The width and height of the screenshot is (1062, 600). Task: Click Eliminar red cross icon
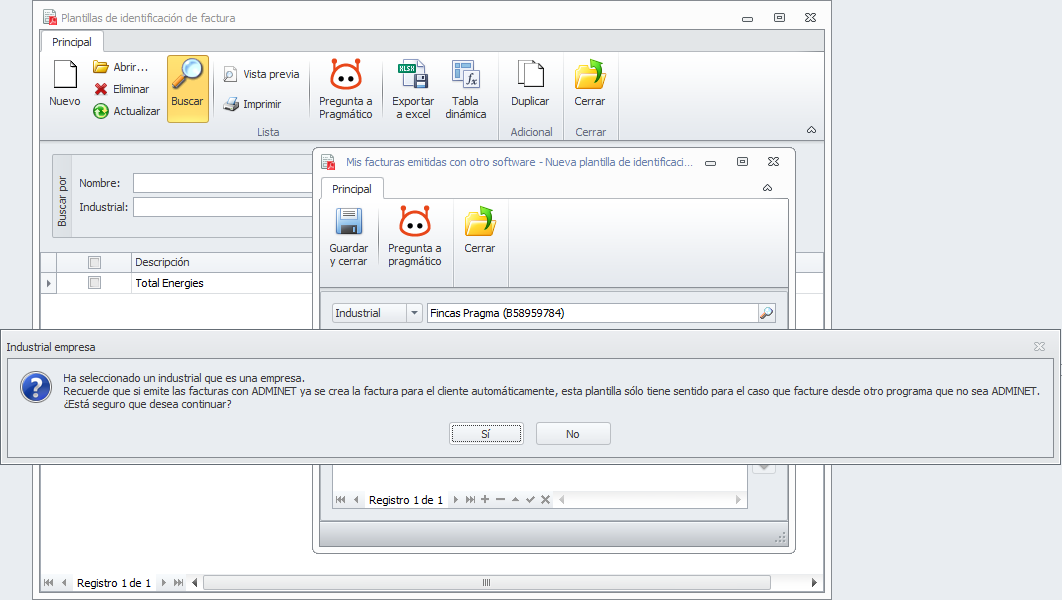[x=101, y=89]
